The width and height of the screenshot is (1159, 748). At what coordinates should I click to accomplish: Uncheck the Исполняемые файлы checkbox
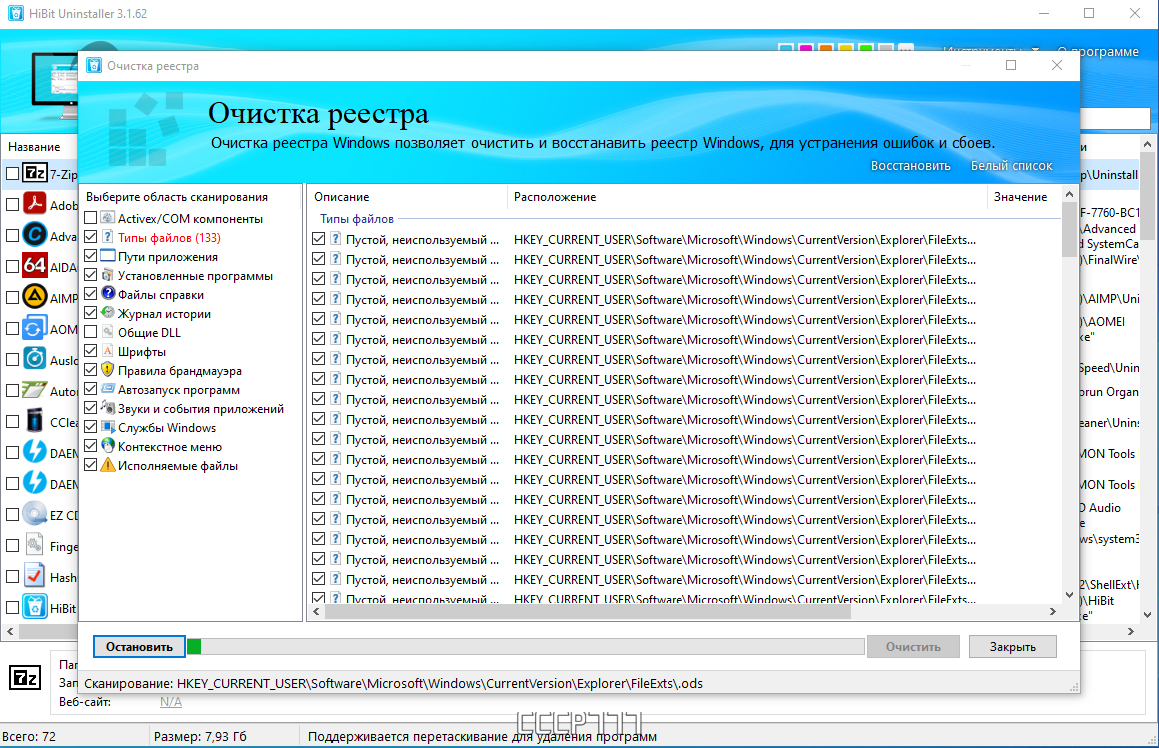pos(91,465)
